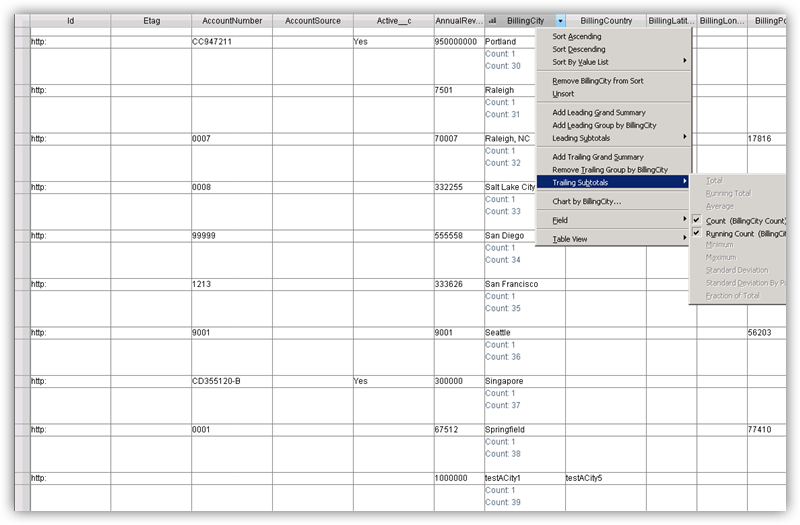This screenshot has height=525, width=800.
Task: Select Sort Descending menu item
Action: [579, 49]
